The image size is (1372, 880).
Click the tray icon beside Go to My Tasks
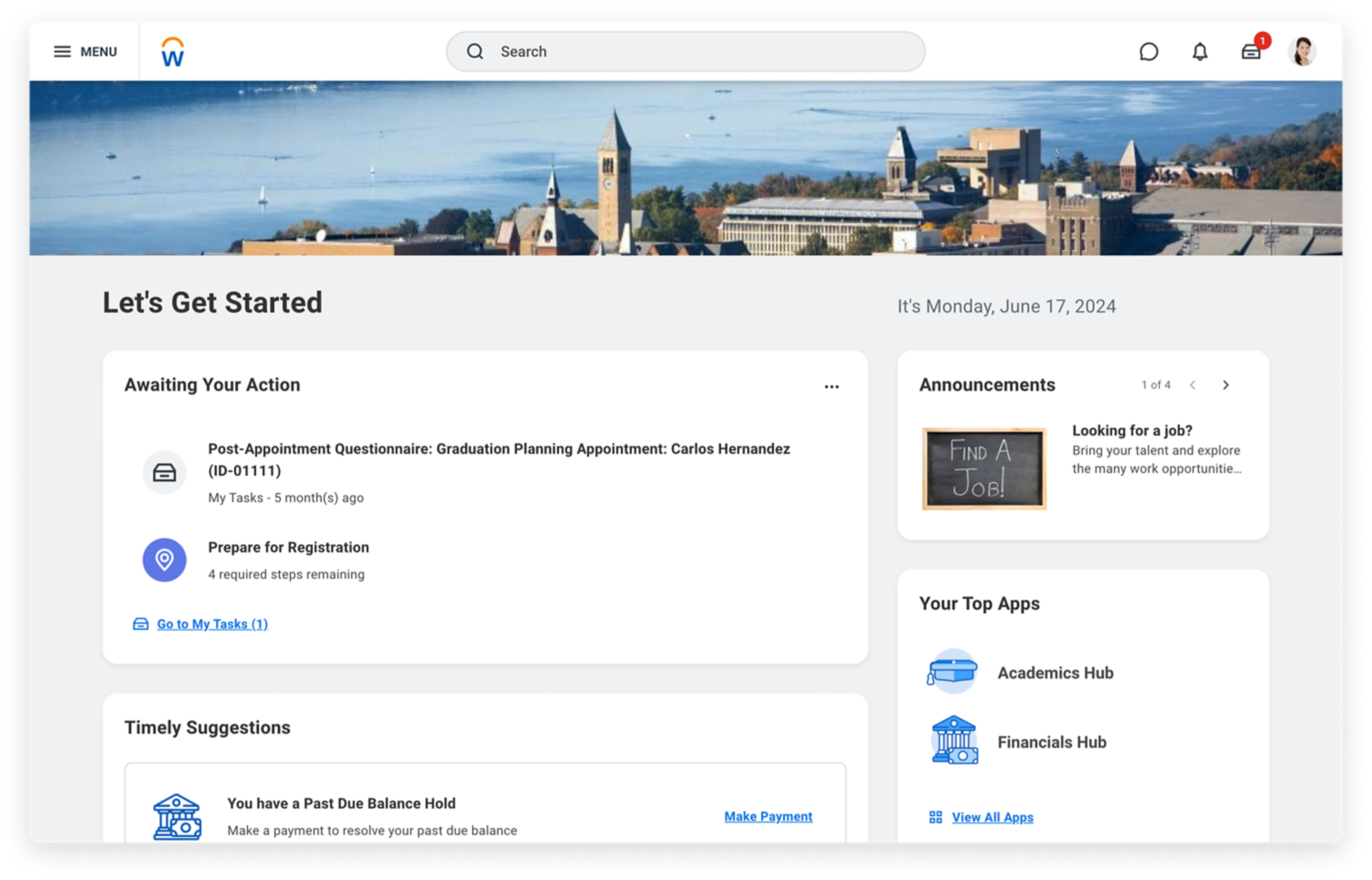point(141,624)
